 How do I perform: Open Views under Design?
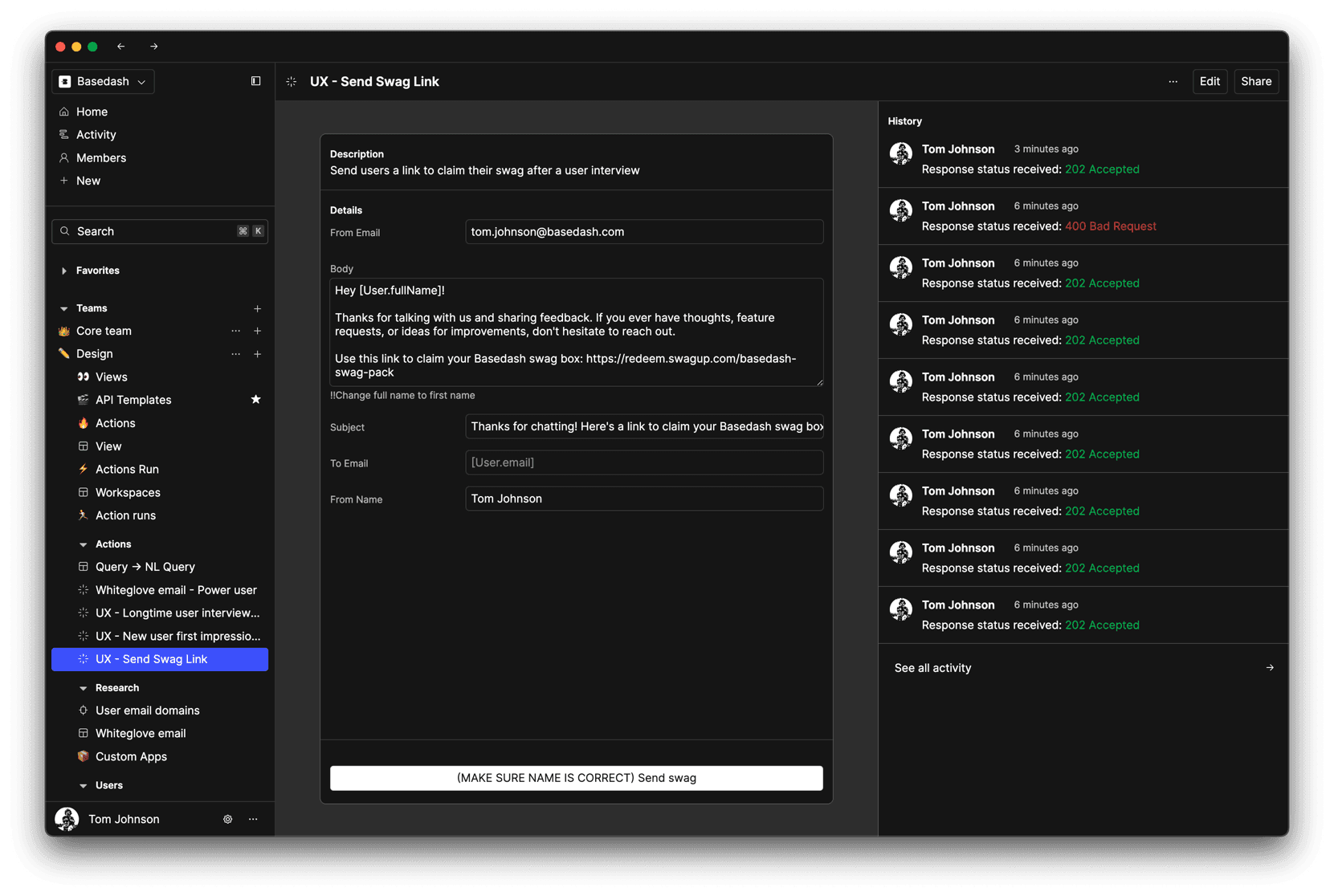tap(160, 377)
